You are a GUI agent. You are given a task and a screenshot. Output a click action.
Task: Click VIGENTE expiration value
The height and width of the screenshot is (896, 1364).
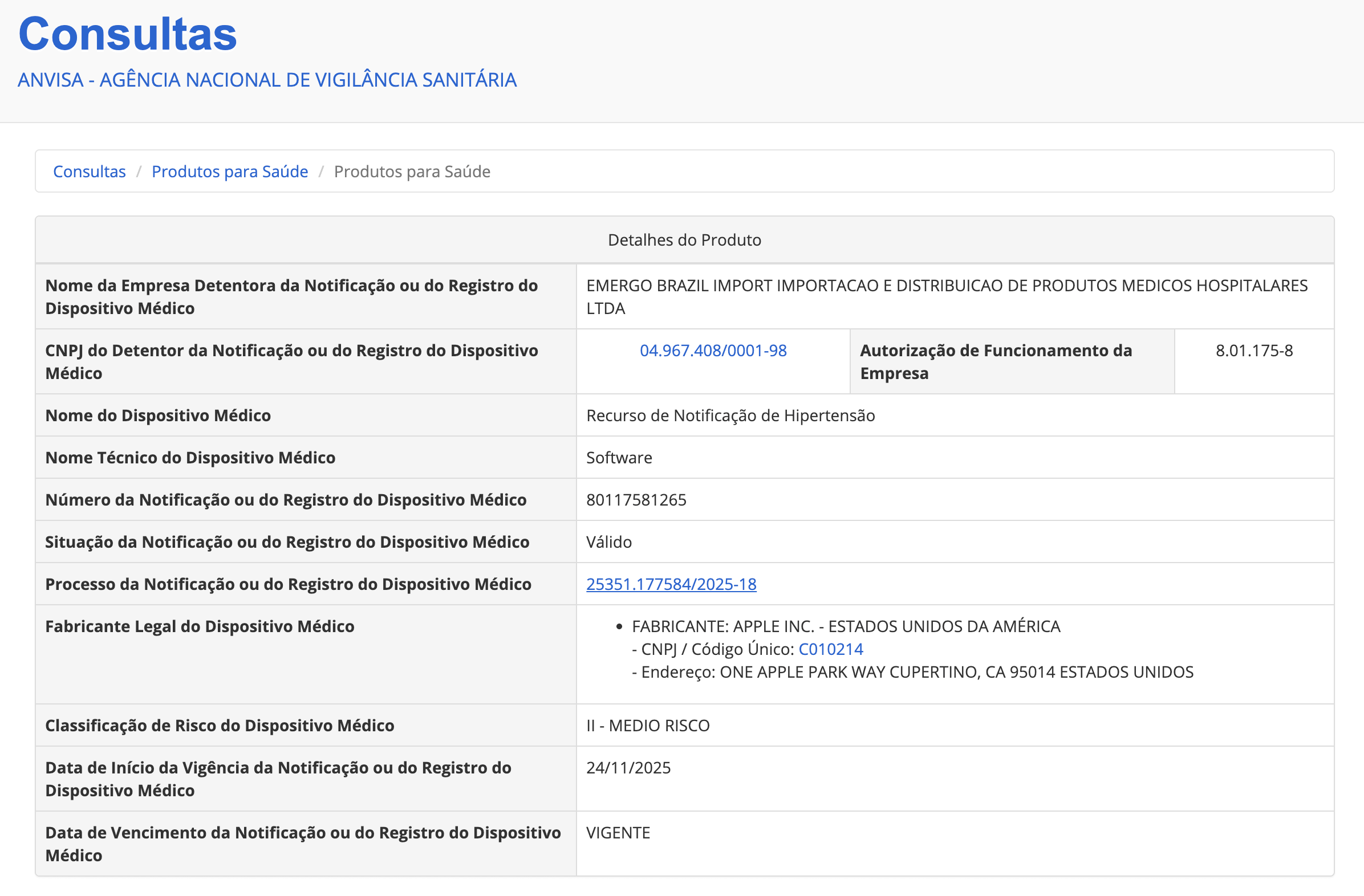[617, 832]
